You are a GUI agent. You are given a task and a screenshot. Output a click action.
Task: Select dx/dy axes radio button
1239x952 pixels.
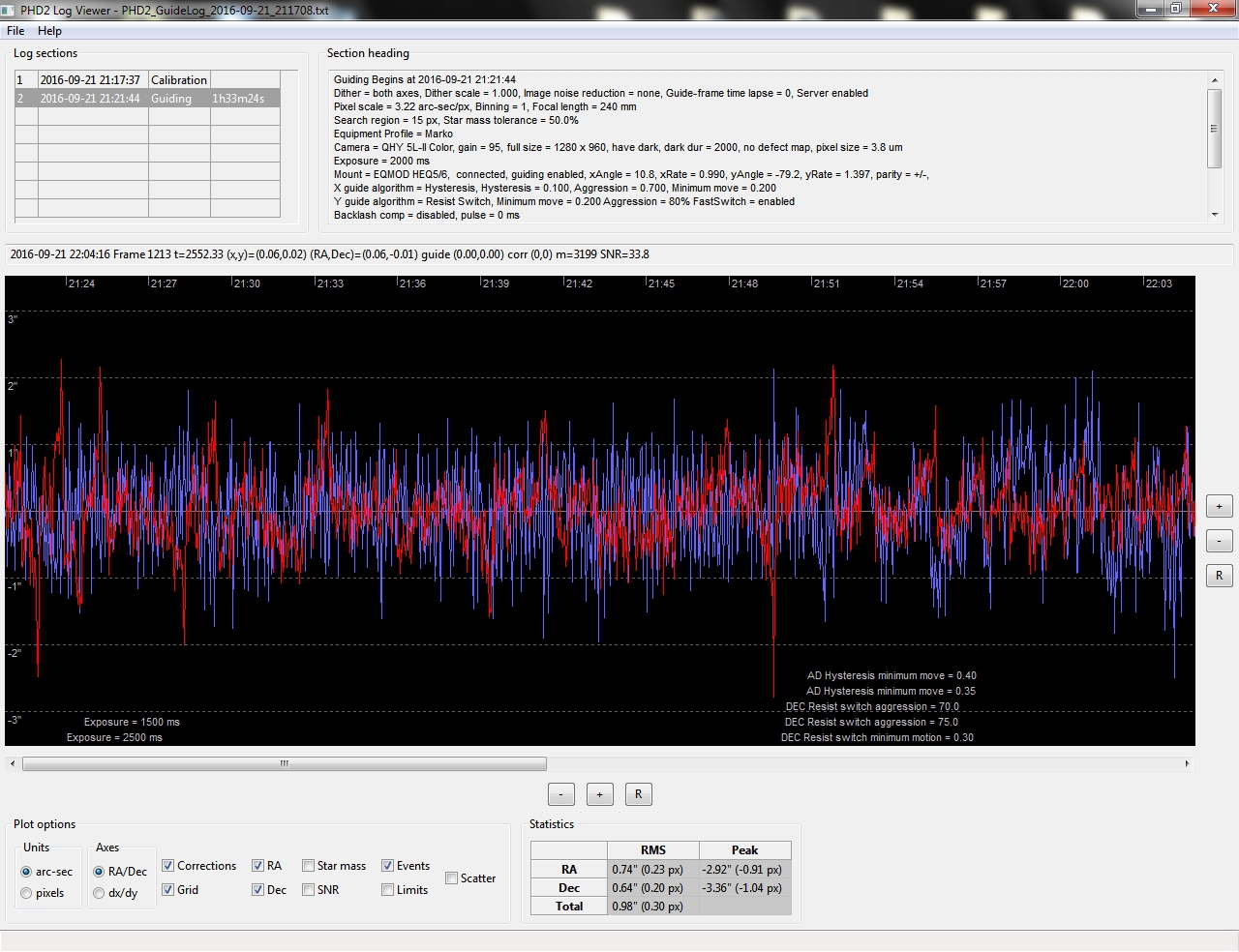(x=99, y=893)
